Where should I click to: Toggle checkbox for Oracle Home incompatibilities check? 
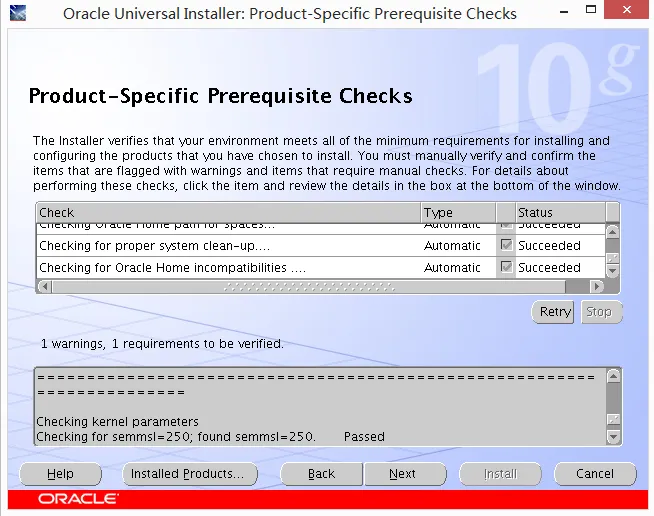point(506,267)
